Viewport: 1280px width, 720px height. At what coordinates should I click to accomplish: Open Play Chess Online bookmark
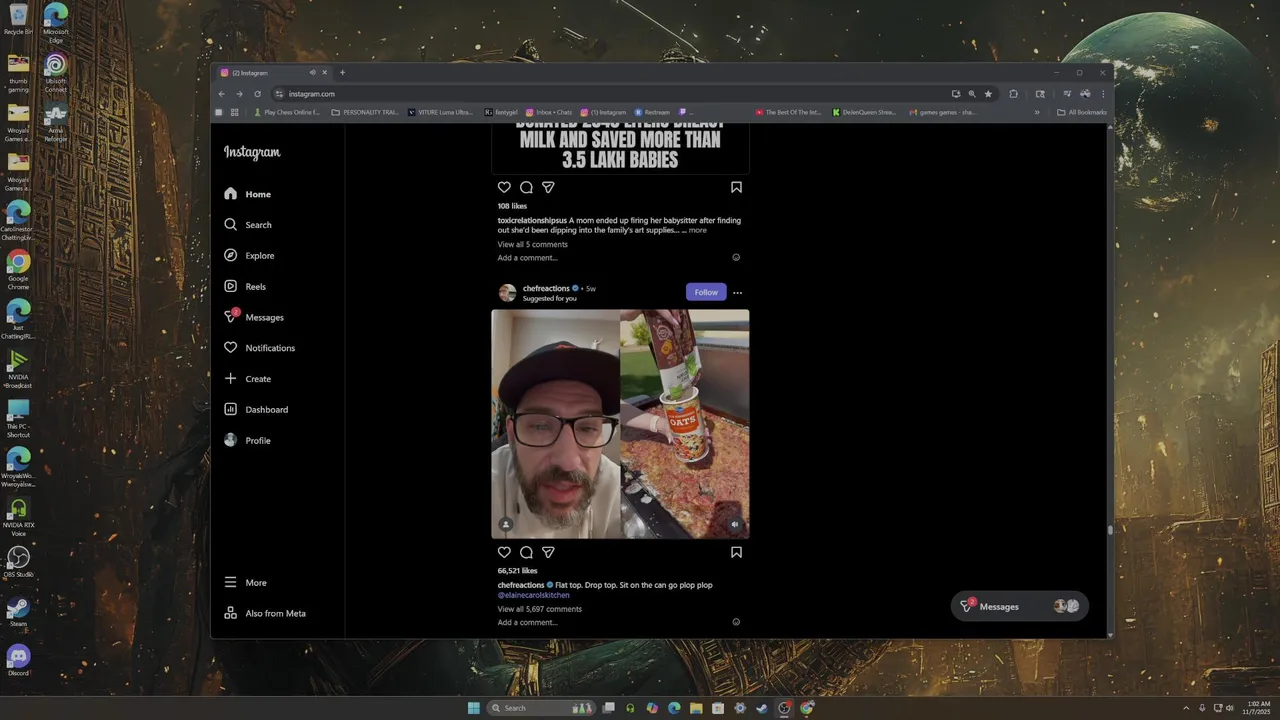[286, 112]
